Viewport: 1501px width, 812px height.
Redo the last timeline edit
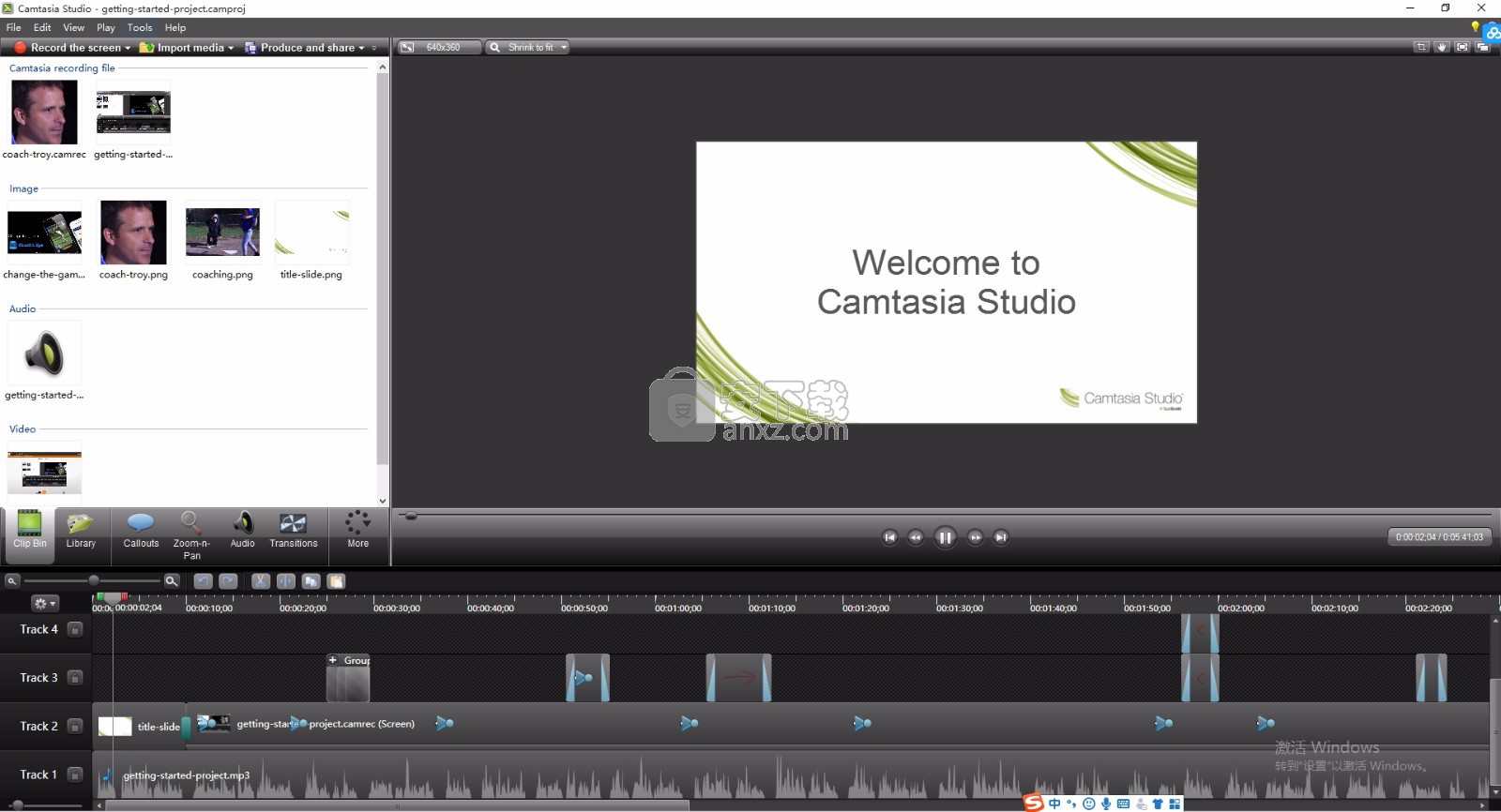pyautogui.click(x=228, y=581)
